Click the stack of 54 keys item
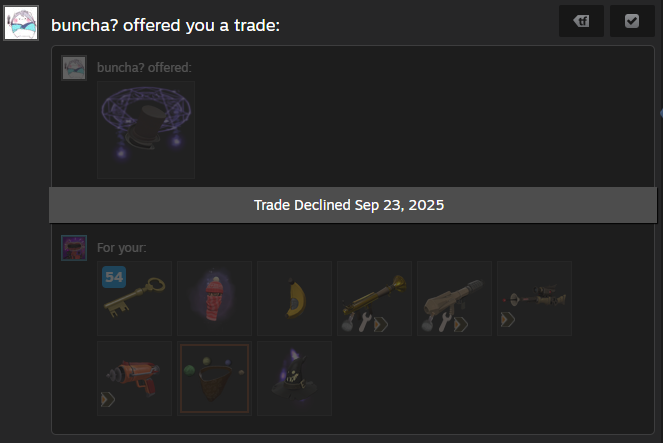The image size is (663, 443). [134, 298]
